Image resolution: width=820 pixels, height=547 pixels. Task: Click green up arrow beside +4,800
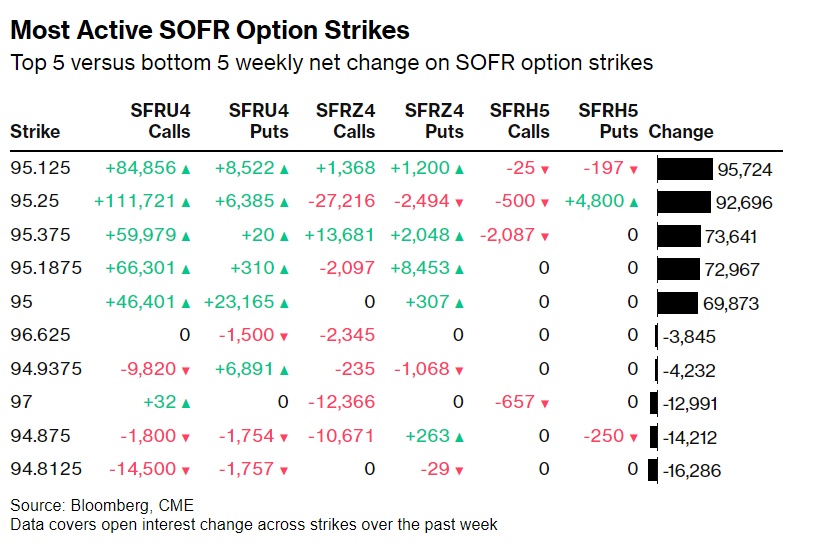click(633, 203)
